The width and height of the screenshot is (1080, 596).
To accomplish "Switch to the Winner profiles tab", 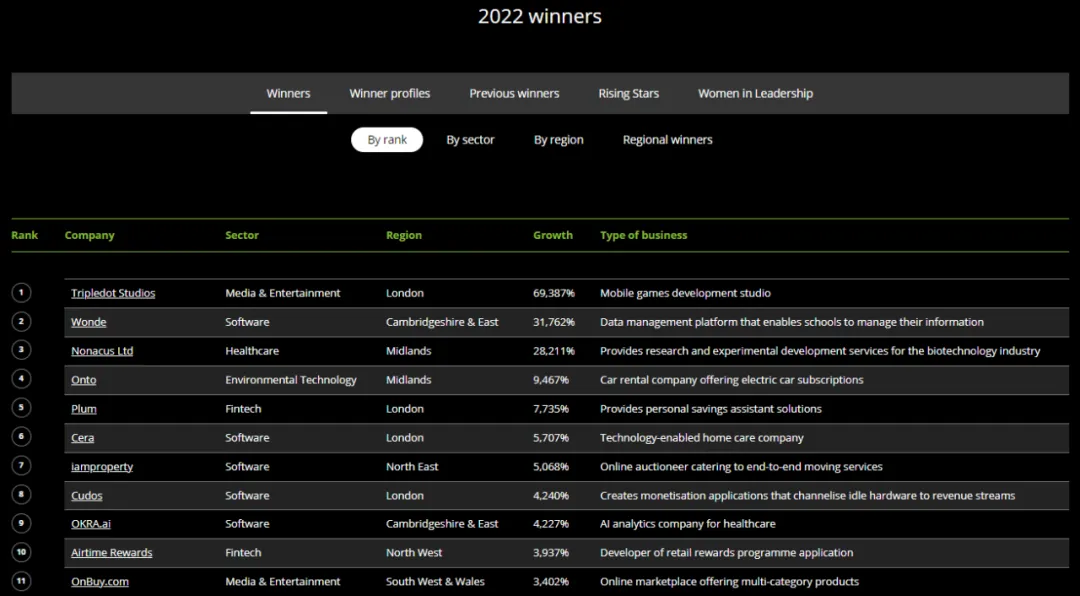I will [x=389, y=93].
